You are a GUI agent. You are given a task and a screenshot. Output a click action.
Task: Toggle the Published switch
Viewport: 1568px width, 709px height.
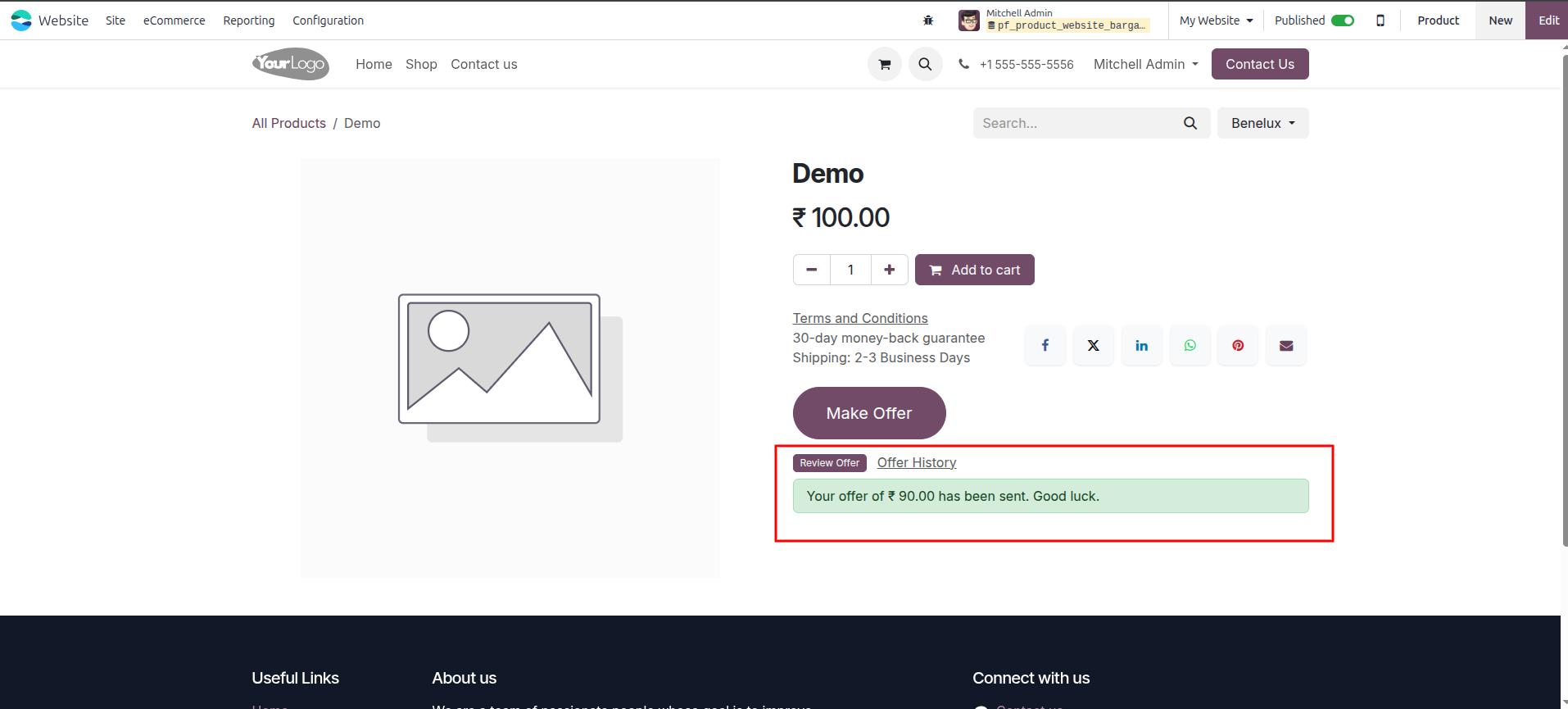click(1343, 20)
